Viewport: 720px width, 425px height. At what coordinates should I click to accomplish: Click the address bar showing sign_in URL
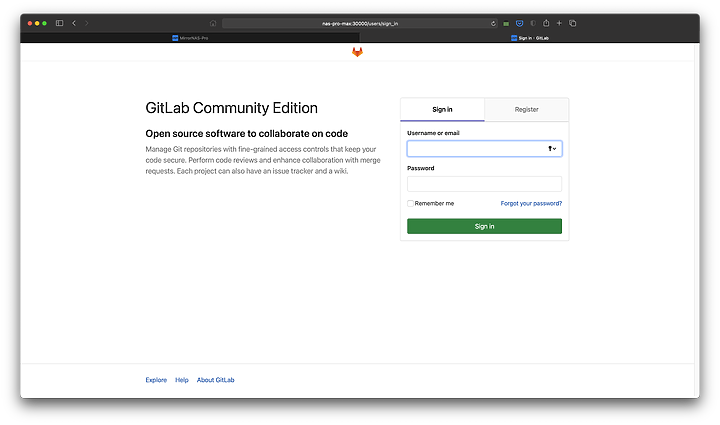(360, 23)
